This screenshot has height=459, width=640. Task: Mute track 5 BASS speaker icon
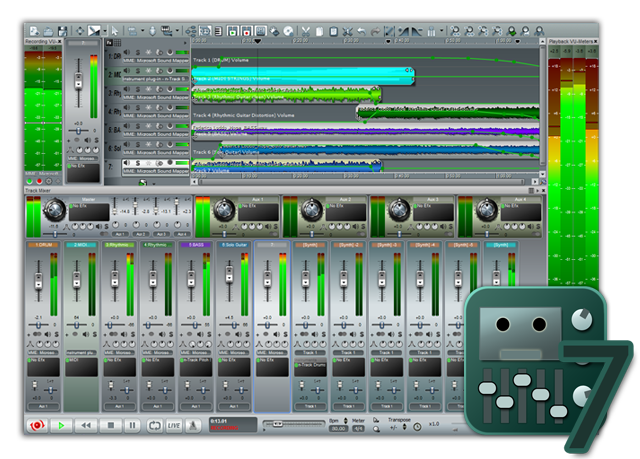(127, 126)
